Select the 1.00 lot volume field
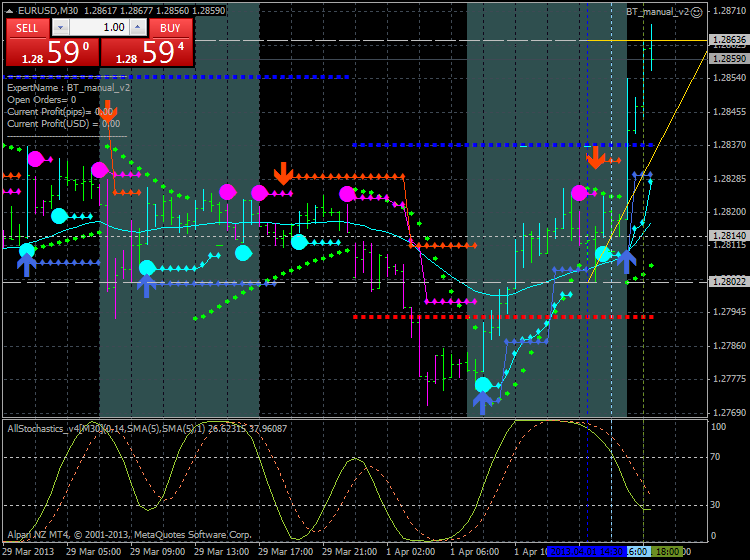 pyautogui.click(x=99, y=27)
